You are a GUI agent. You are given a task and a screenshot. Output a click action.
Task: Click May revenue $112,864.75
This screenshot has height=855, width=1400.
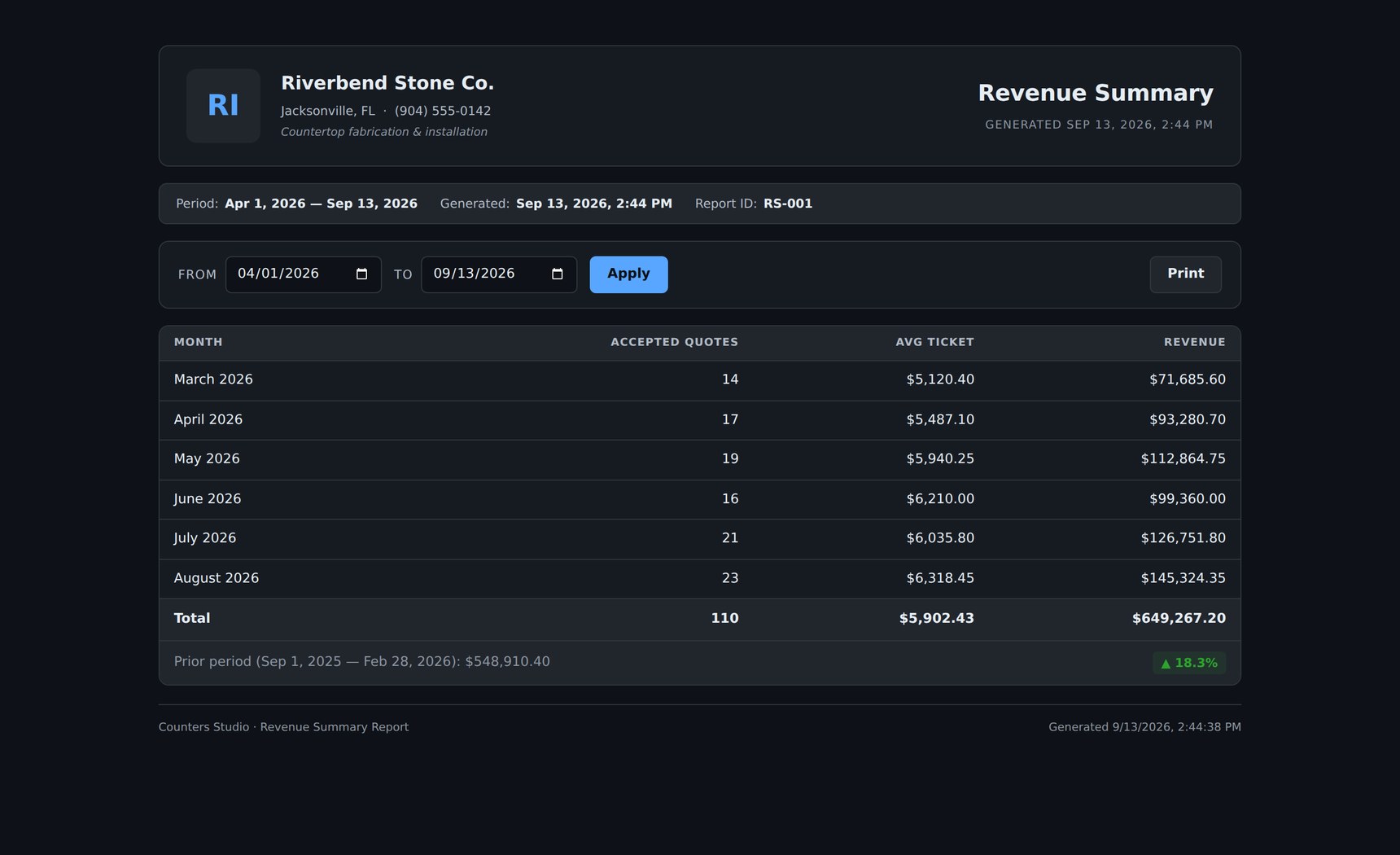coord(1183,459)
